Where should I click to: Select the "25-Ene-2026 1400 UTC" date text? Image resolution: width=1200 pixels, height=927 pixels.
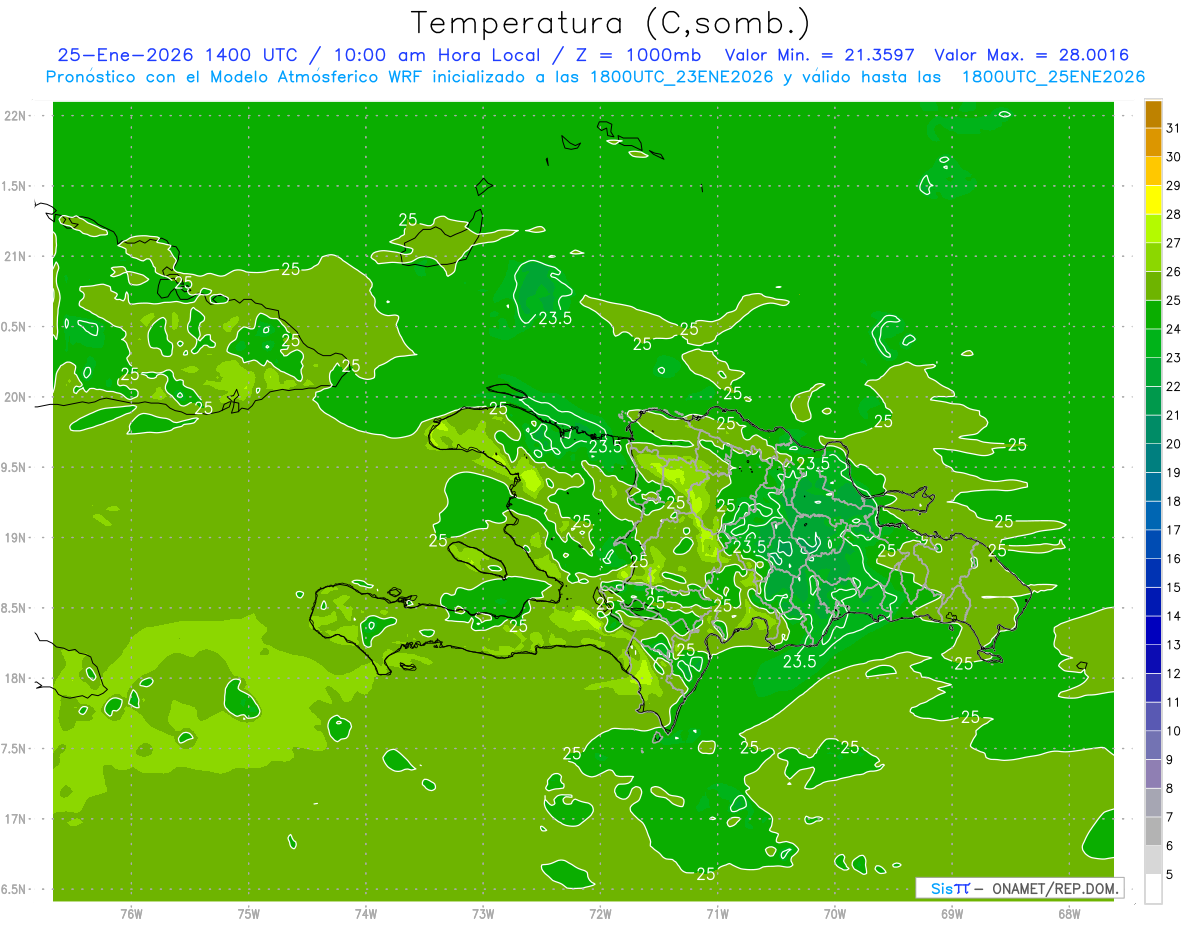177,55
